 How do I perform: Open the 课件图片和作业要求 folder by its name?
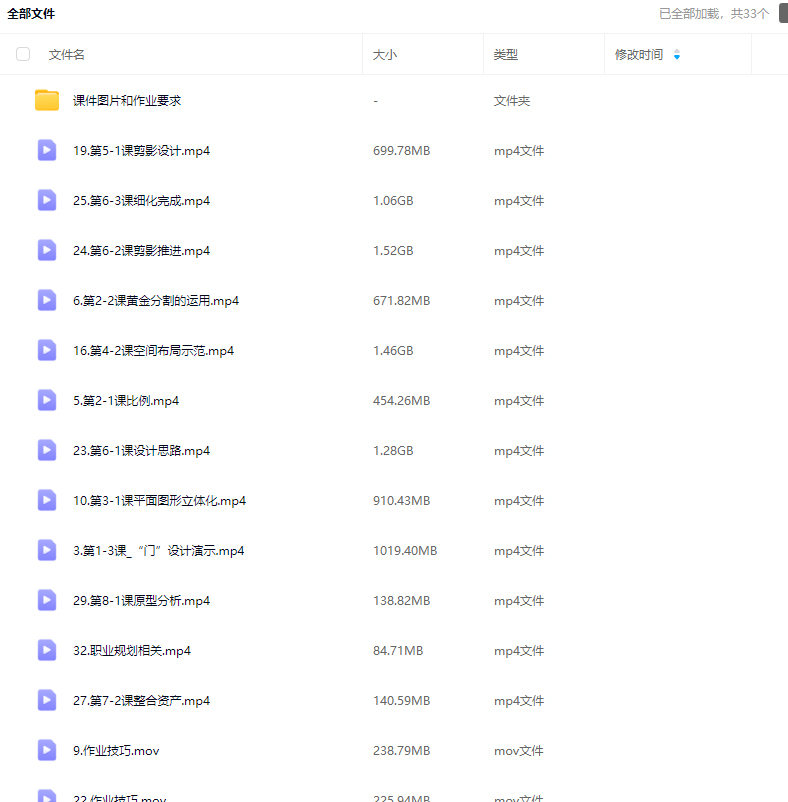click(x=127, y=101)
